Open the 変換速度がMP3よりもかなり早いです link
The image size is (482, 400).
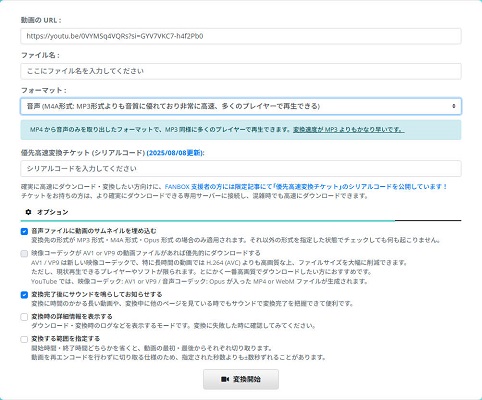(349, 129)
